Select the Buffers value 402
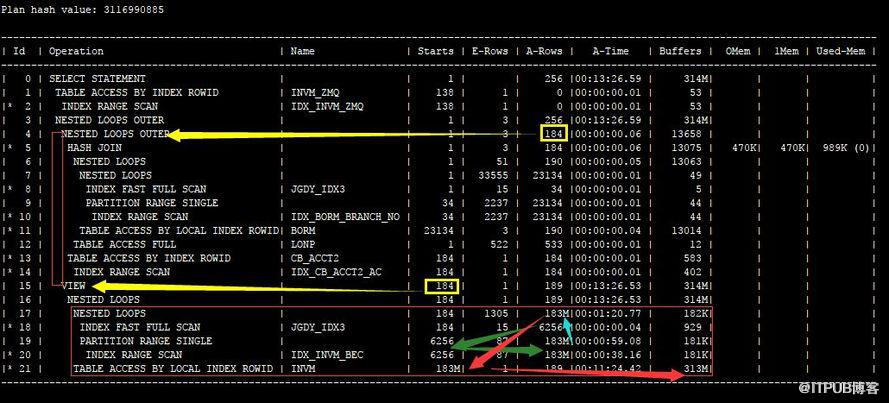 pos(692,272)
